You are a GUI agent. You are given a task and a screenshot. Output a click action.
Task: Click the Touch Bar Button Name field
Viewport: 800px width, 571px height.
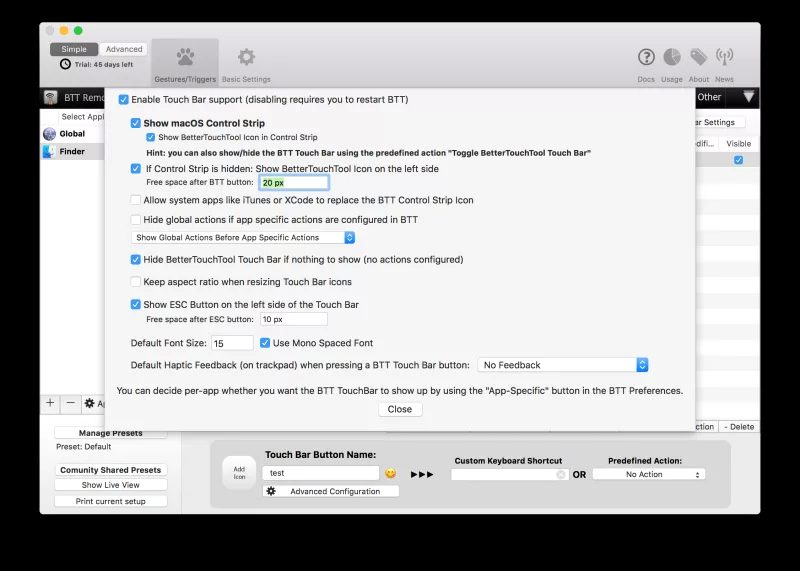point(321,473)
